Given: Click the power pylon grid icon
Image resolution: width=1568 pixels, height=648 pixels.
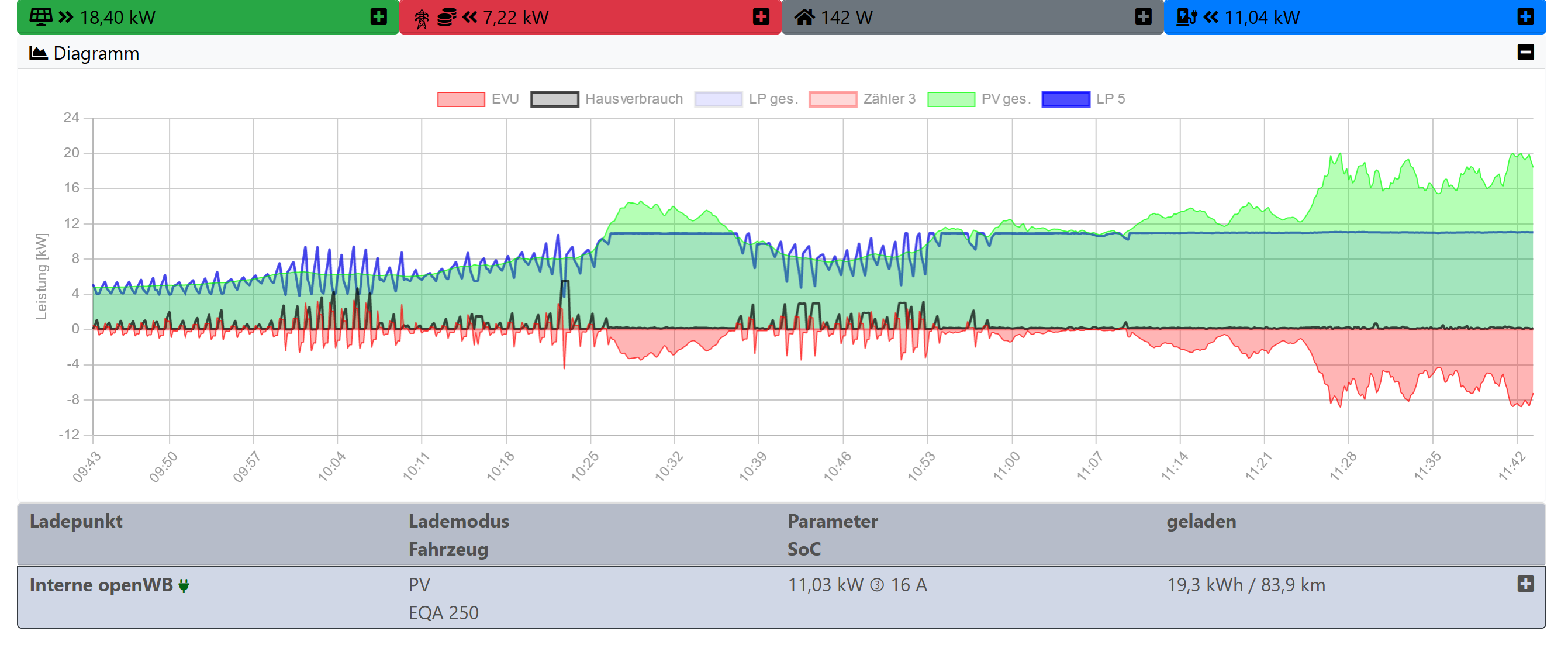Looking at the screenshot, I should (421, 18).
